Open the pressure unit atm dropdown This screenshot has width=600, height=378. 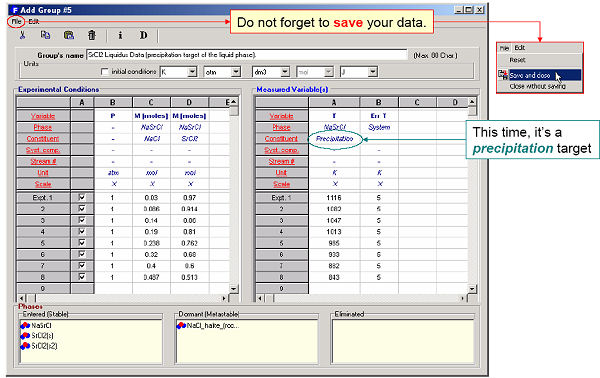236,72
